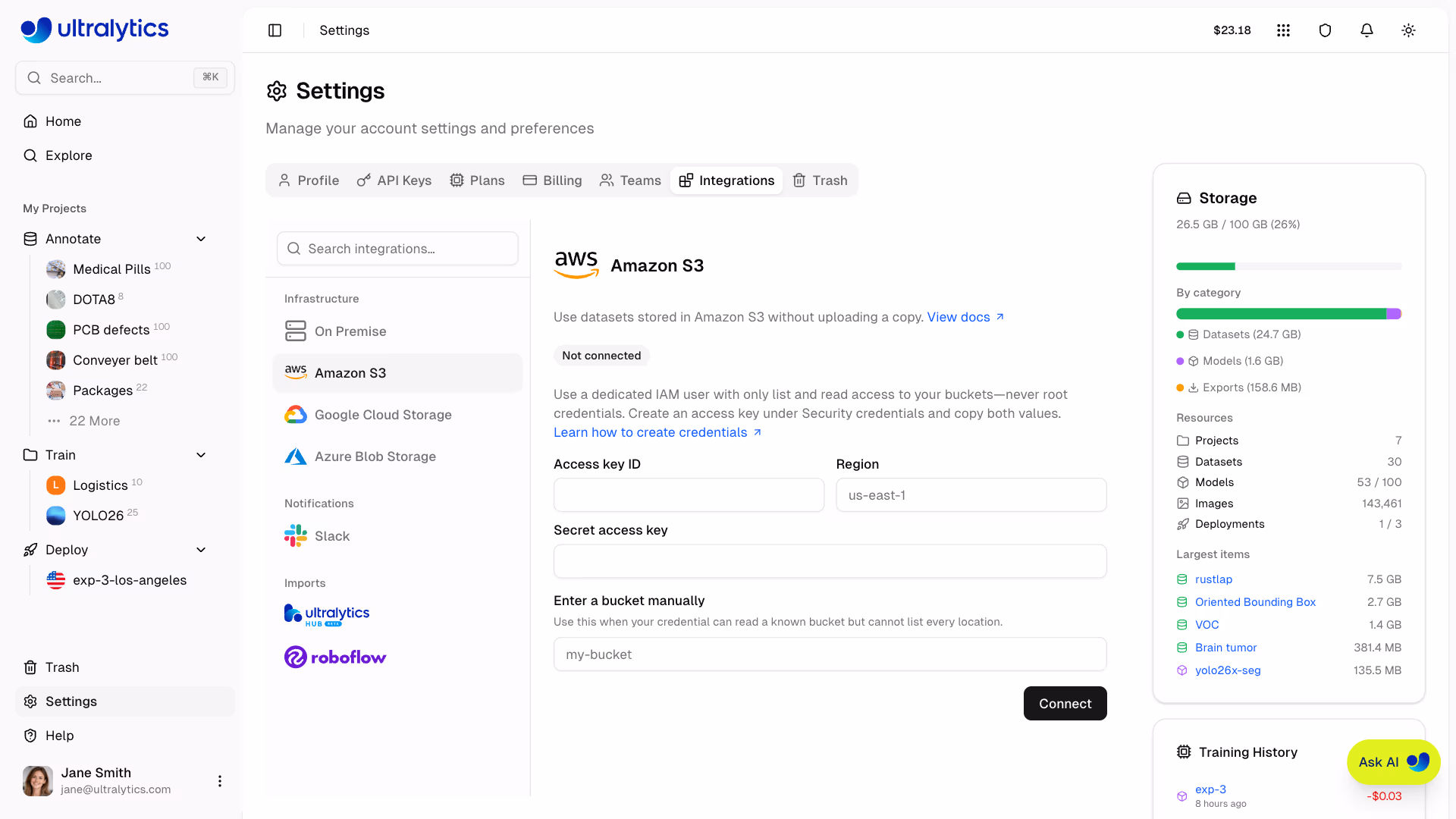
Task: Focus the Secret access key field
Action: tap(830, 561)
